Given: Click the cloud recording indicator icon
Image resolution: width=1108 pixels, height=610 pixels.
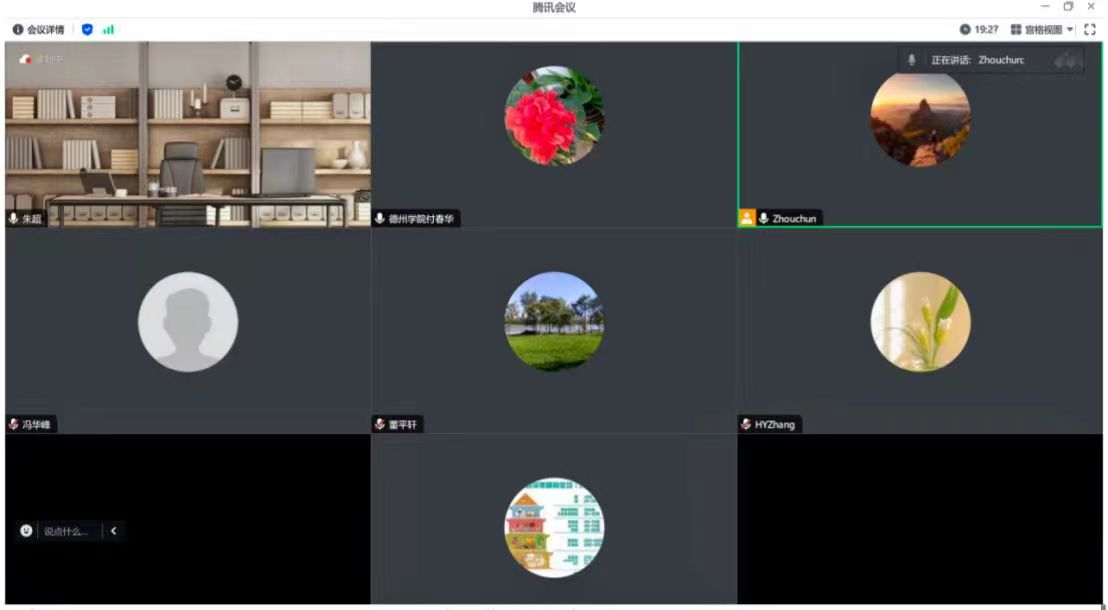Looking at the screenshot, I should (26, 59).
